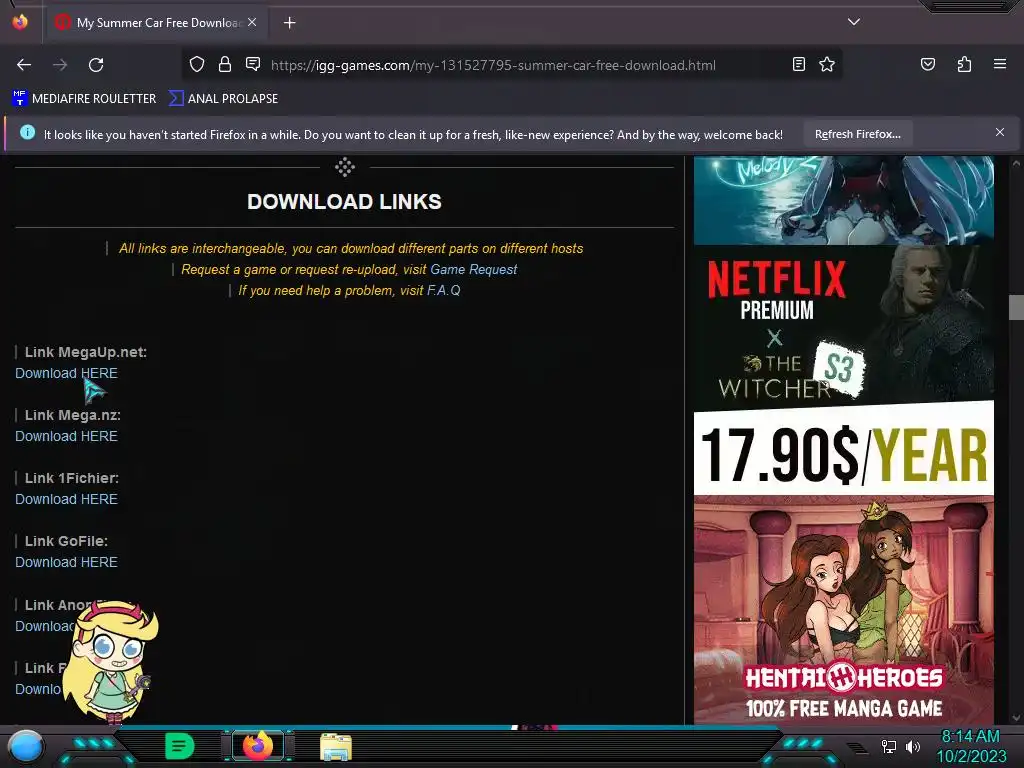The width and height of the screenshot is (1024, 768).
Task: Click scrollbar down arrow at bottom
Action: [1016, 718]
